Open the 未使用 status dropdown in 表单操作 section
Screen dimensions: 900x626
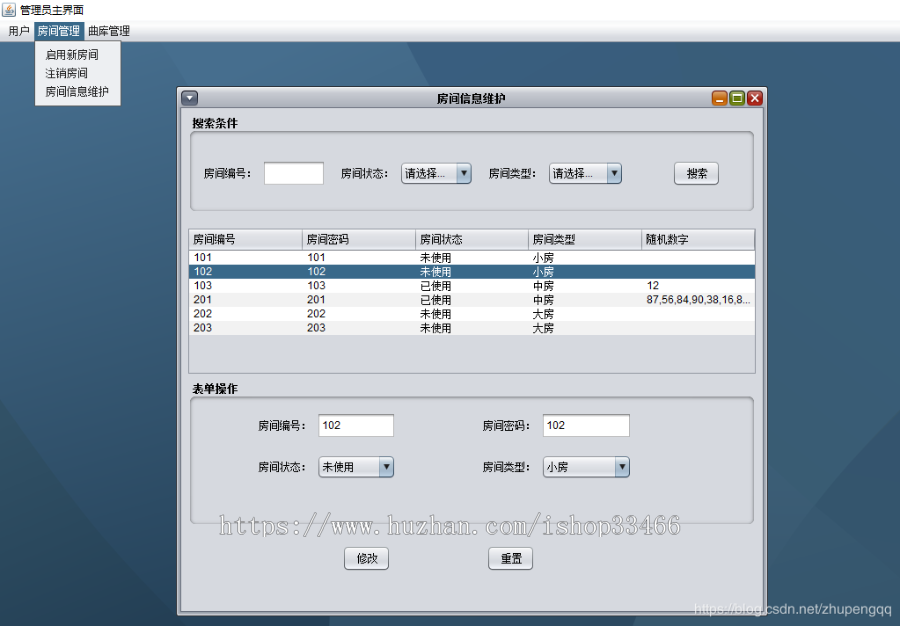point(386,467)
